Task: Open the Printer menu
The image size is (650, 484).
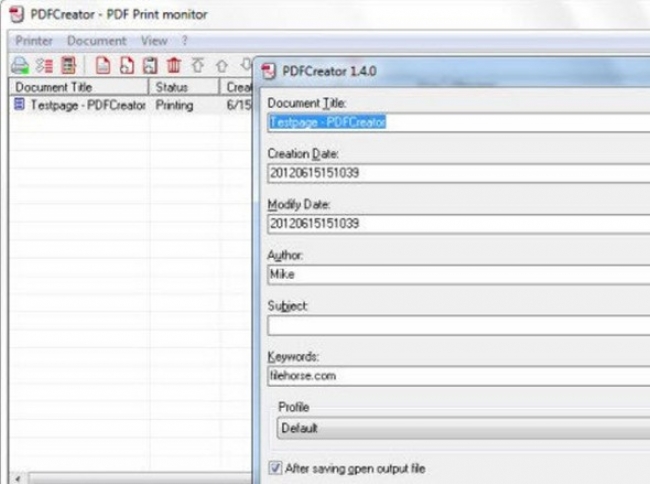Action: 34,41
